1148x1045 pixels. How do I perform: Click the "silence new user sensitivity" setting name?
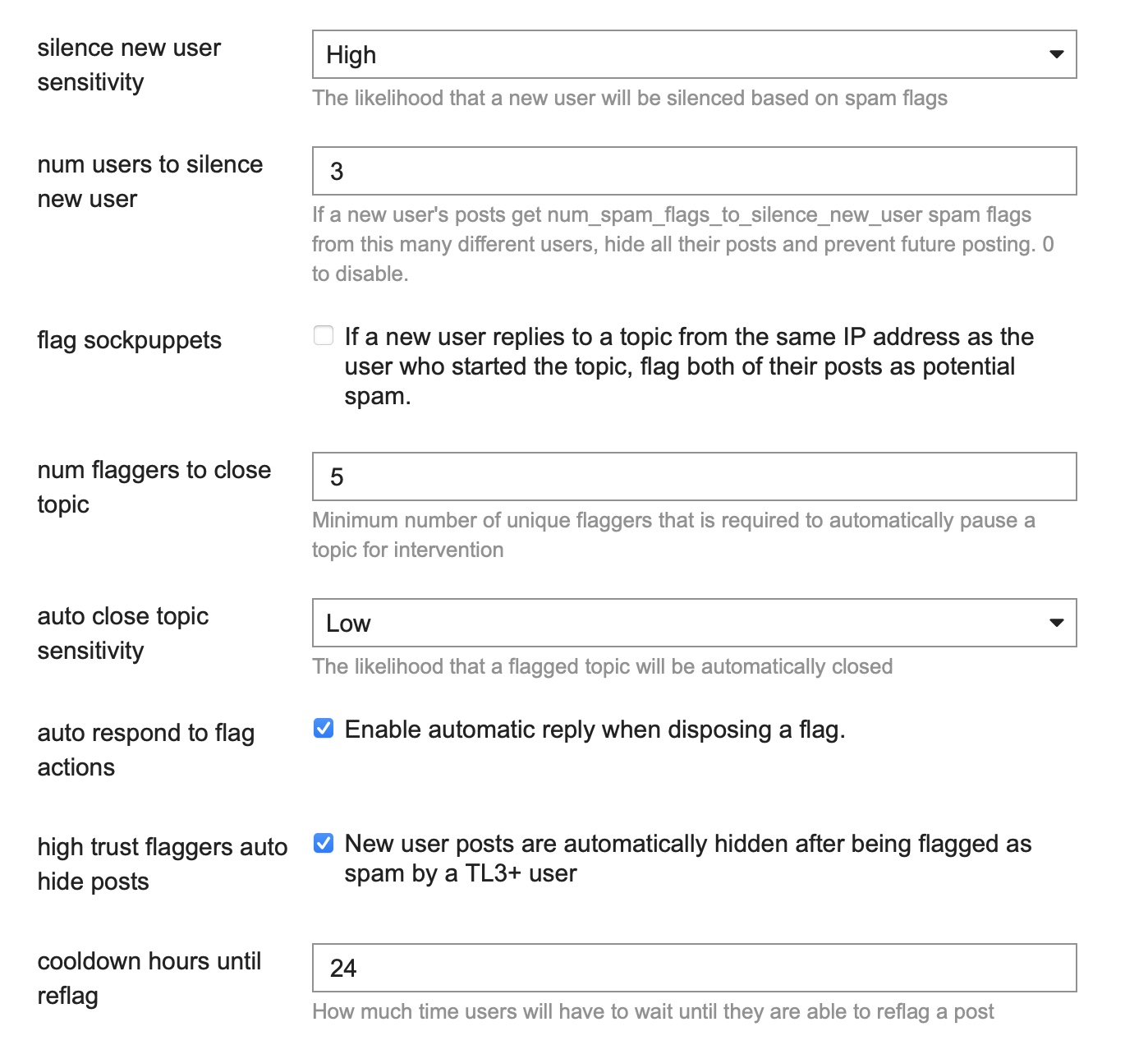pos(129,65)
